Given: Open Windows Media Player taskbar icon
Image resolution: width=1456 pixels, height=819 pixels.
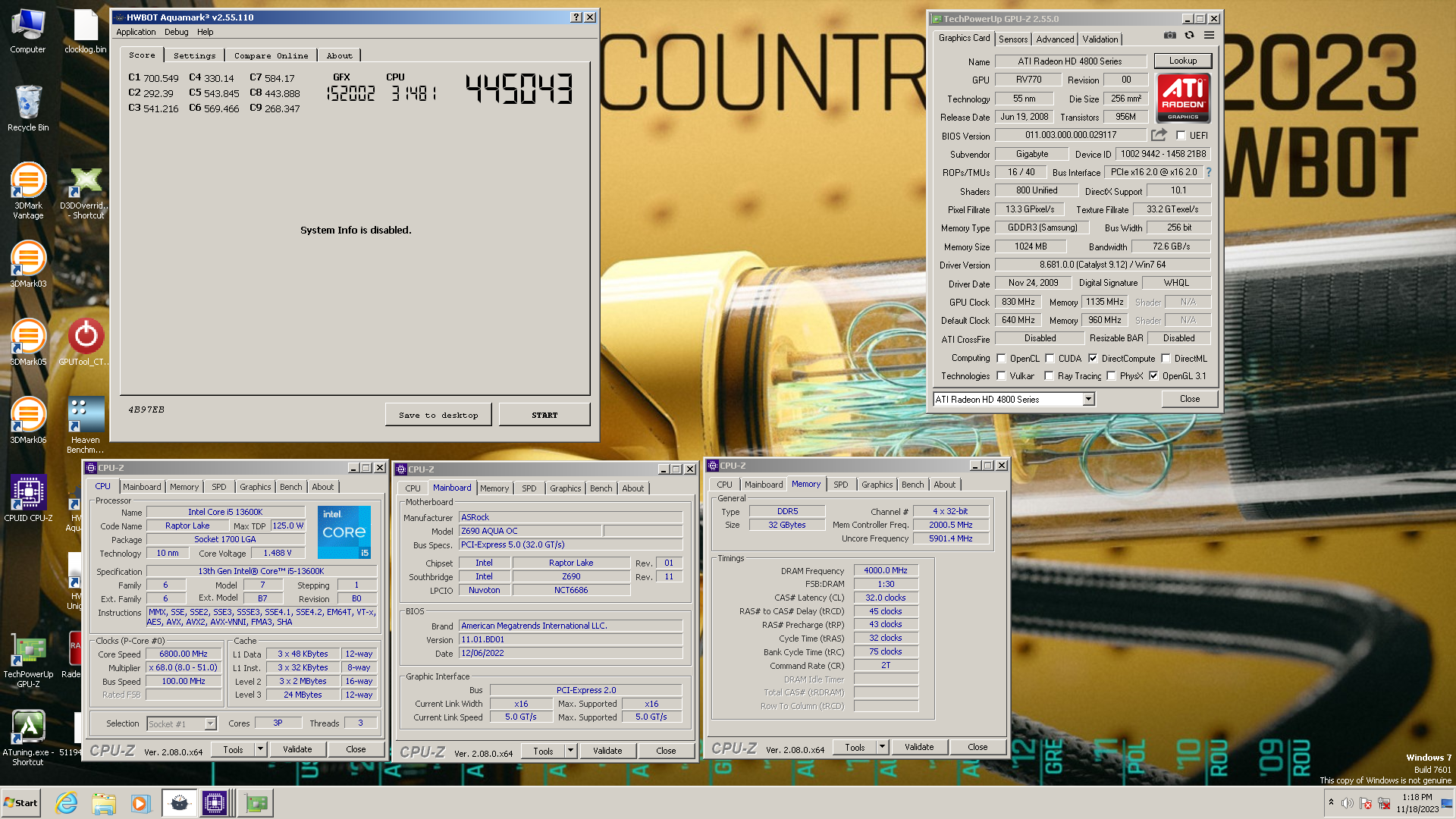Looking at the screenshot, I should (140, 803).
